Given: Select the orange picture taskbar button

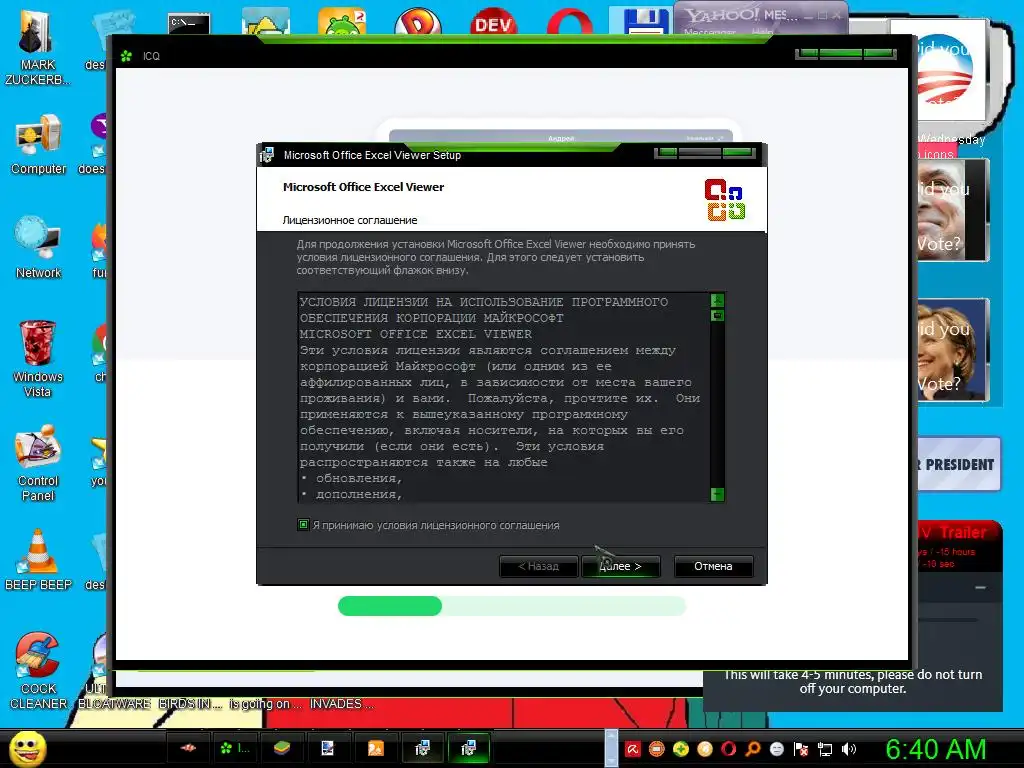Looking at the screenshot, I should click(x=376, y=748).
